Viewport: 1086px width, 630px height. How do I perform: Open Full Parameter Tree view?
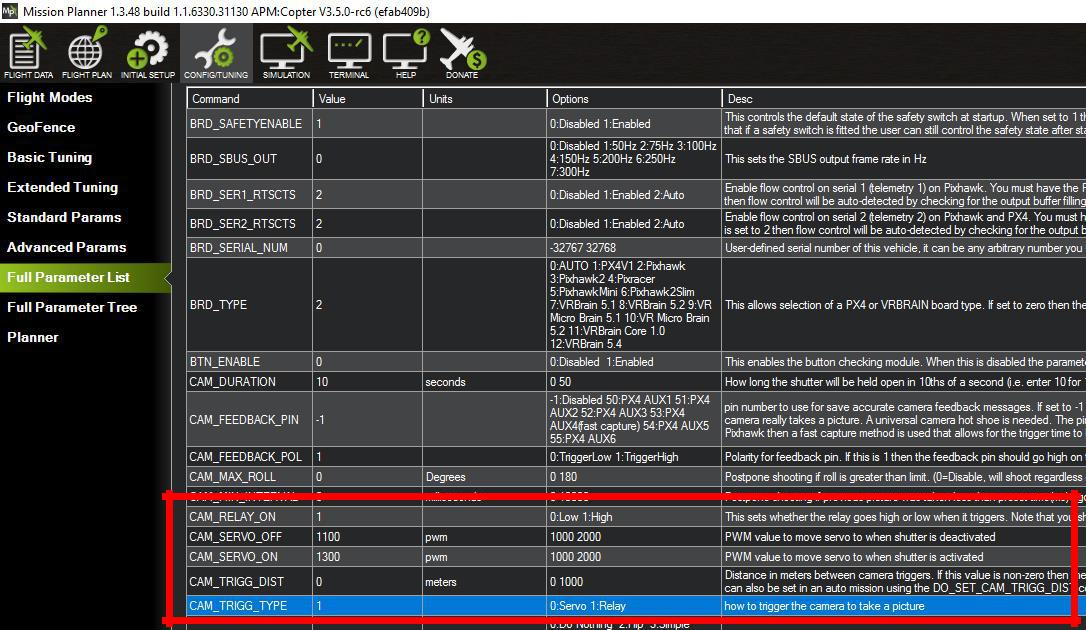pyautogui.click(x=72, y=307)
